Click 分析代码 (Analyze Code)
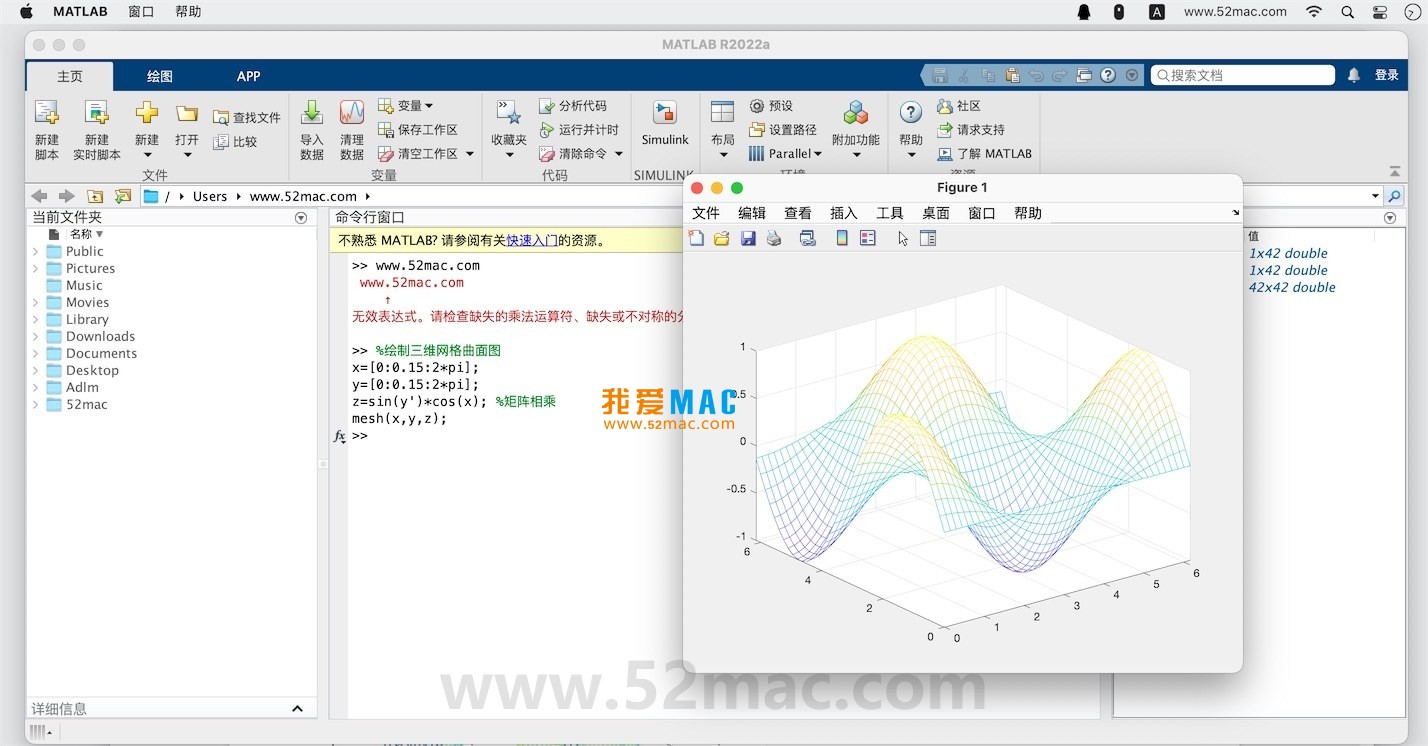 (x=573, y=106)
